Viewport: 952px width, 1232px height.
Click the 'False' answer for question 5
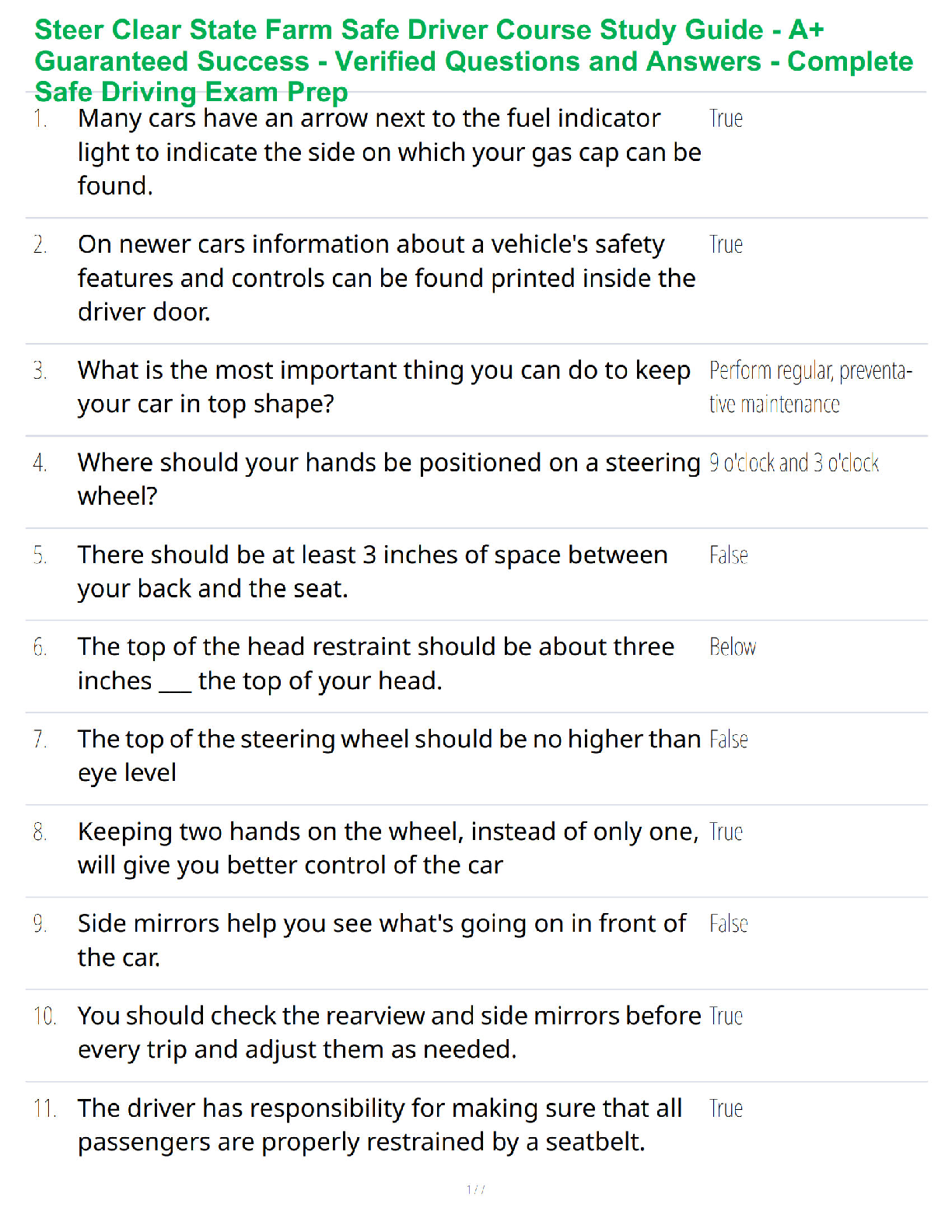point(728,555)
